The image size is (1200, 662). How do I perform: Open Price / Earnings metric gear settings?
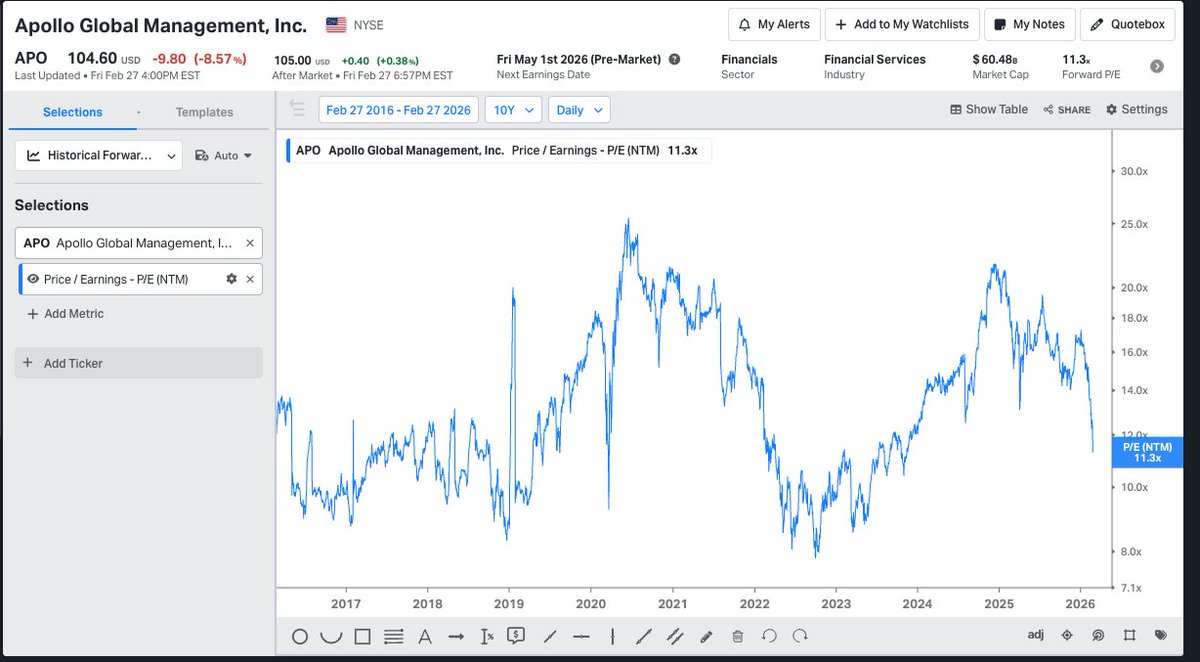(x=232, y=279)
